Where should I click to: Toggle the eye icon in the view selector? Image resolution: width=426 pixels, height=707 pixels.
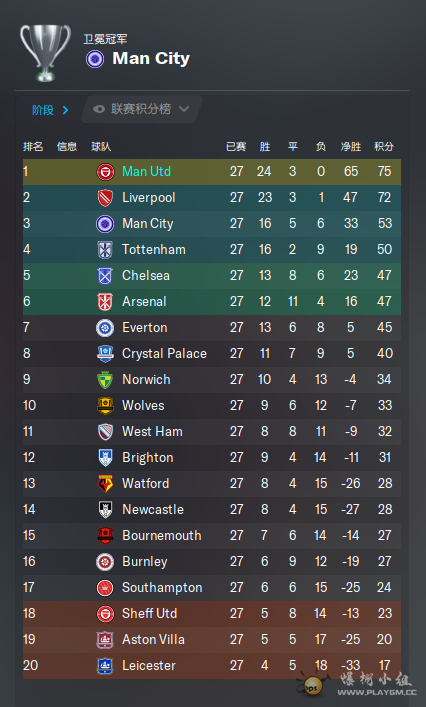pos(99,109)
